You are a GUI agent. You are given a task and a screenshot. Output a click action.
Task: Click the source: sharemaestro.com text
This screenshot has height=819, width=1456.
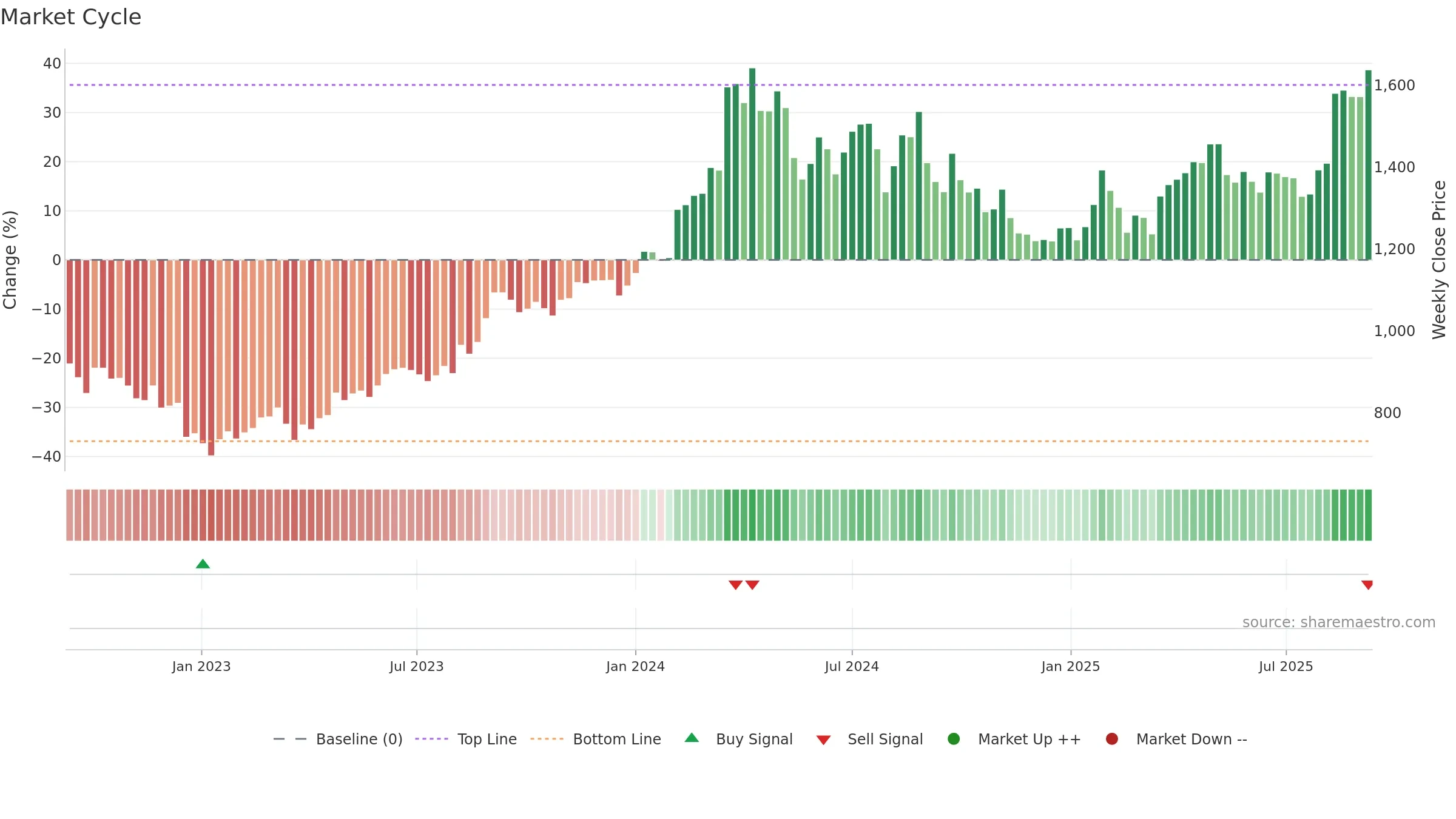[x=1339, y=622]
